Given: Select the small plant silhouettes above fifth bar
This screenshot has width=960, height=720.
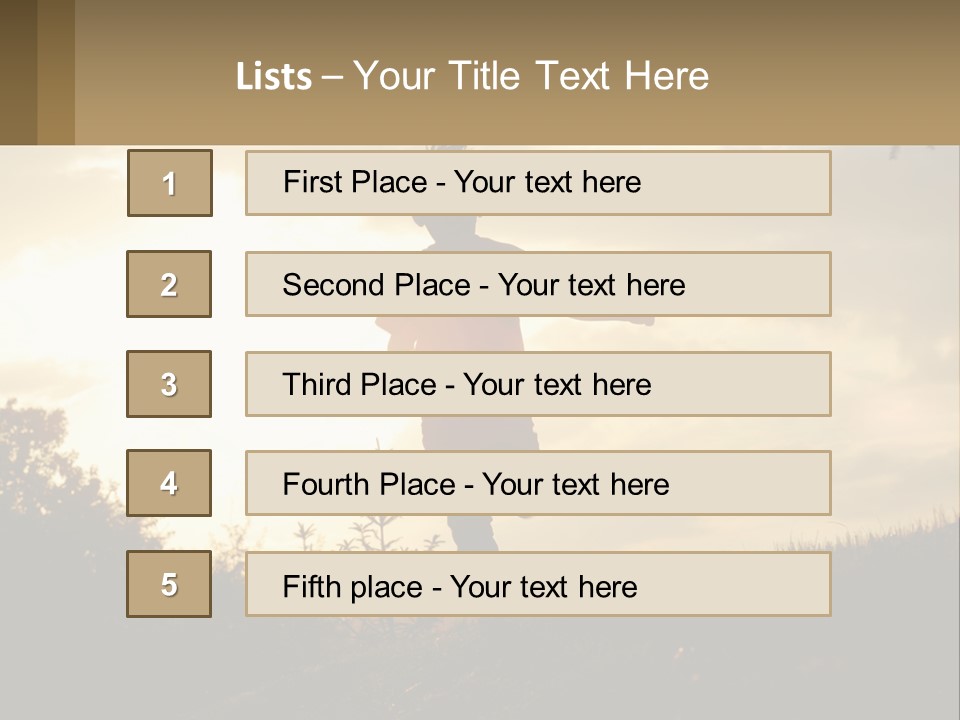Looking at the screenshot, I should 367,534.
